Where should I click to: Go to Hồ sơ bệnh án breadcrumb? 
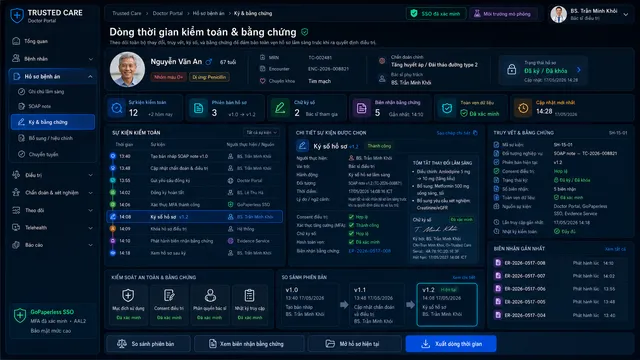(209, 13)
